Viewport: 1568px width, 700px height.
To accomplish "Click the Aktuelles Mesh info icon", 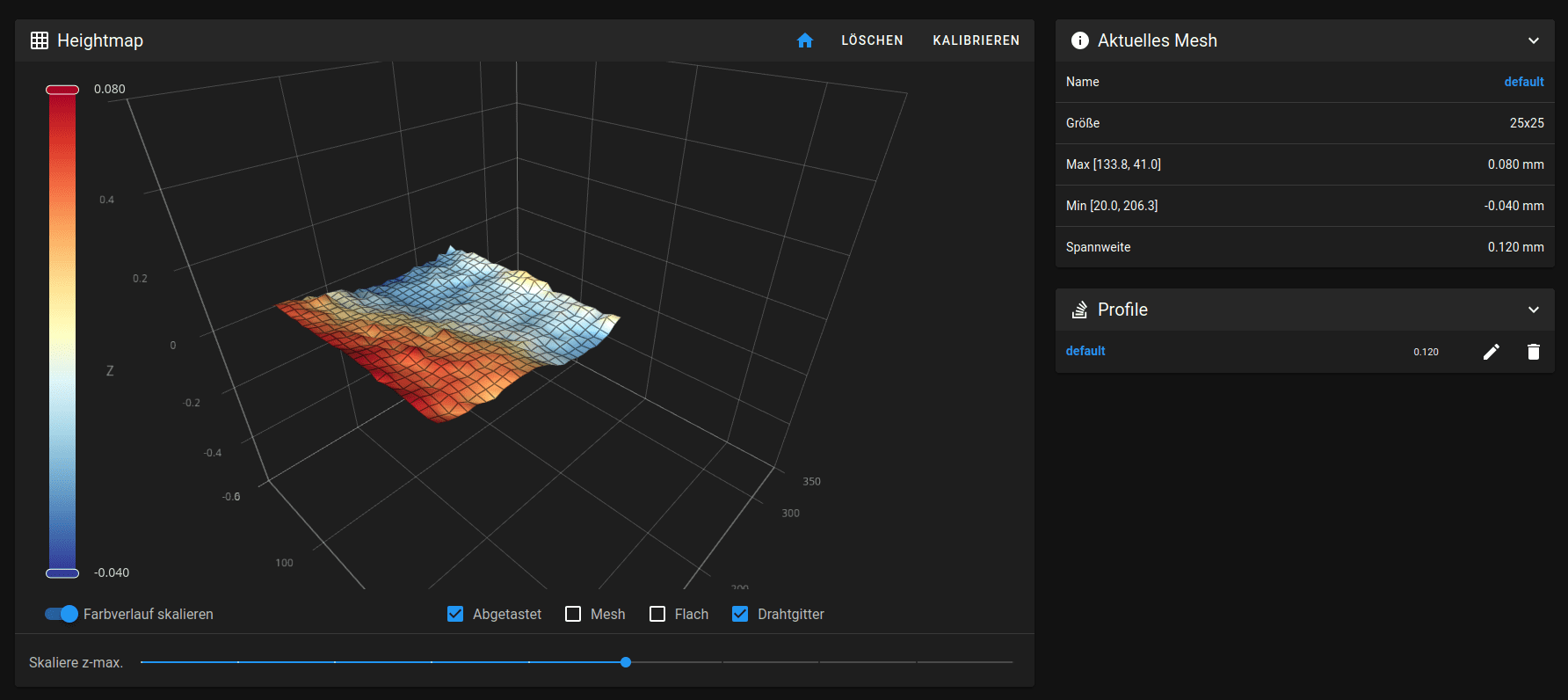I will pos(1080,40).
